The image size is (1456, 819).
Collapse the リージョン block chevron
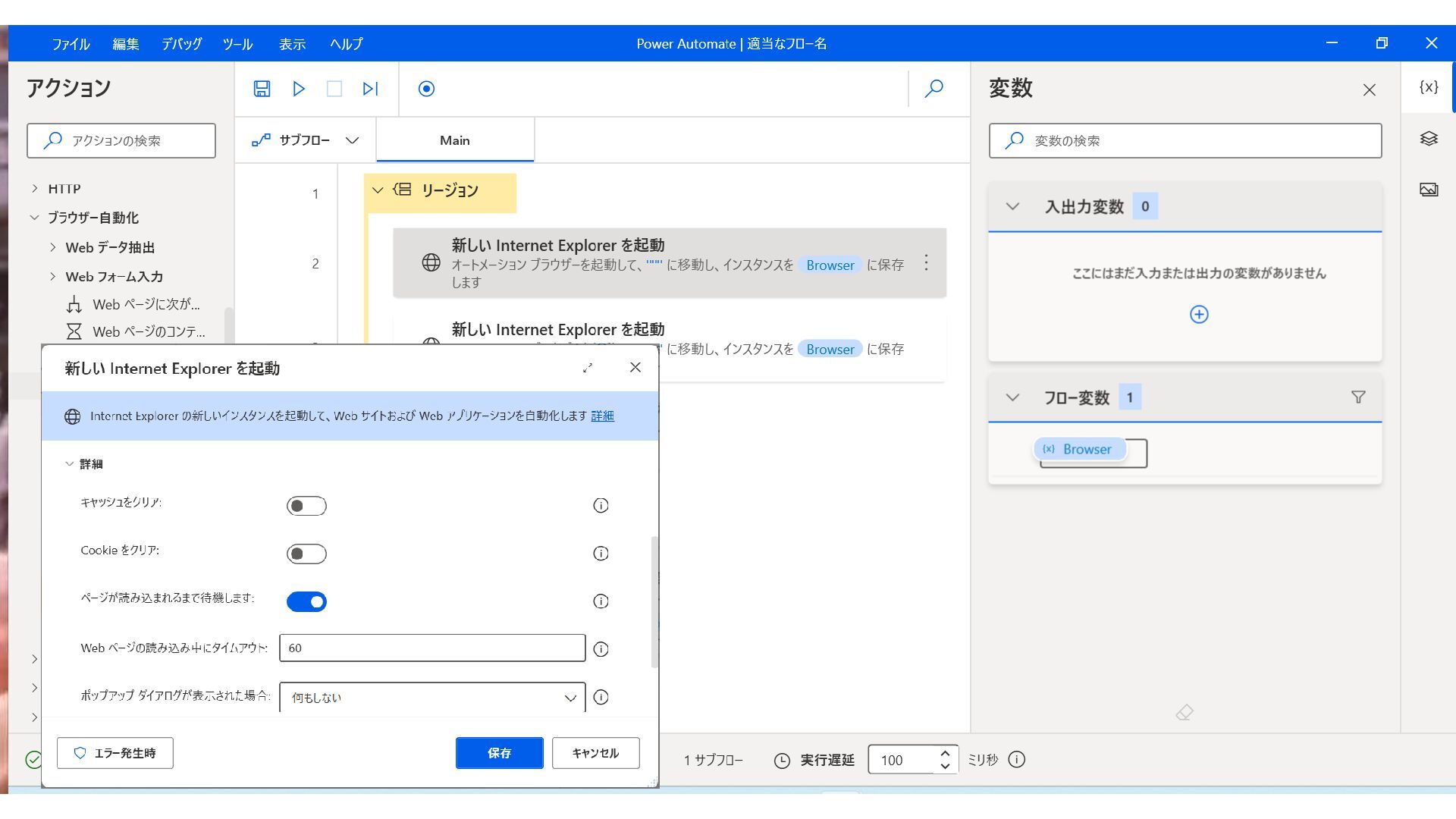(x=378, y=190)
